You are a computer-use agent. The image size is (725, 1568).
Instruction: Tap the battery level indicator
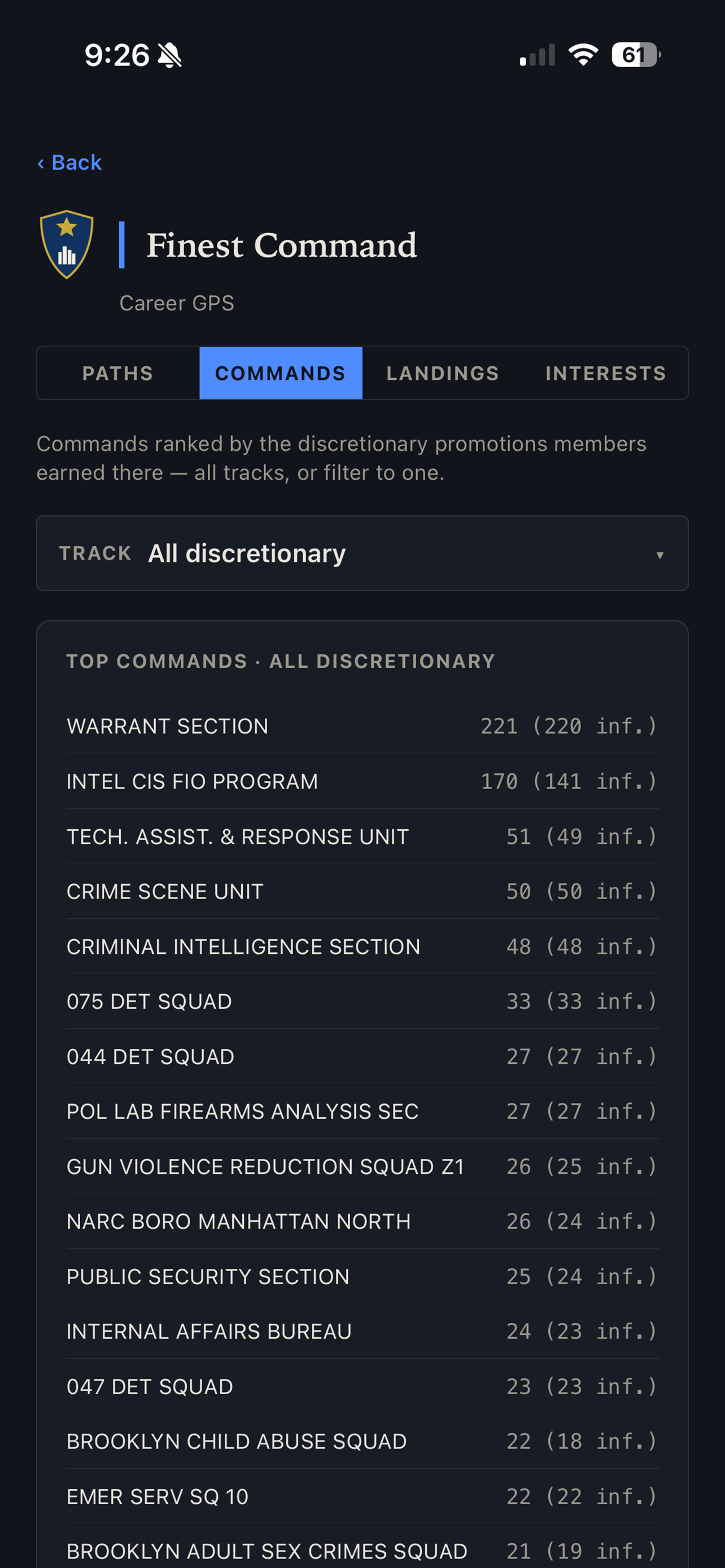pos(636,55)
